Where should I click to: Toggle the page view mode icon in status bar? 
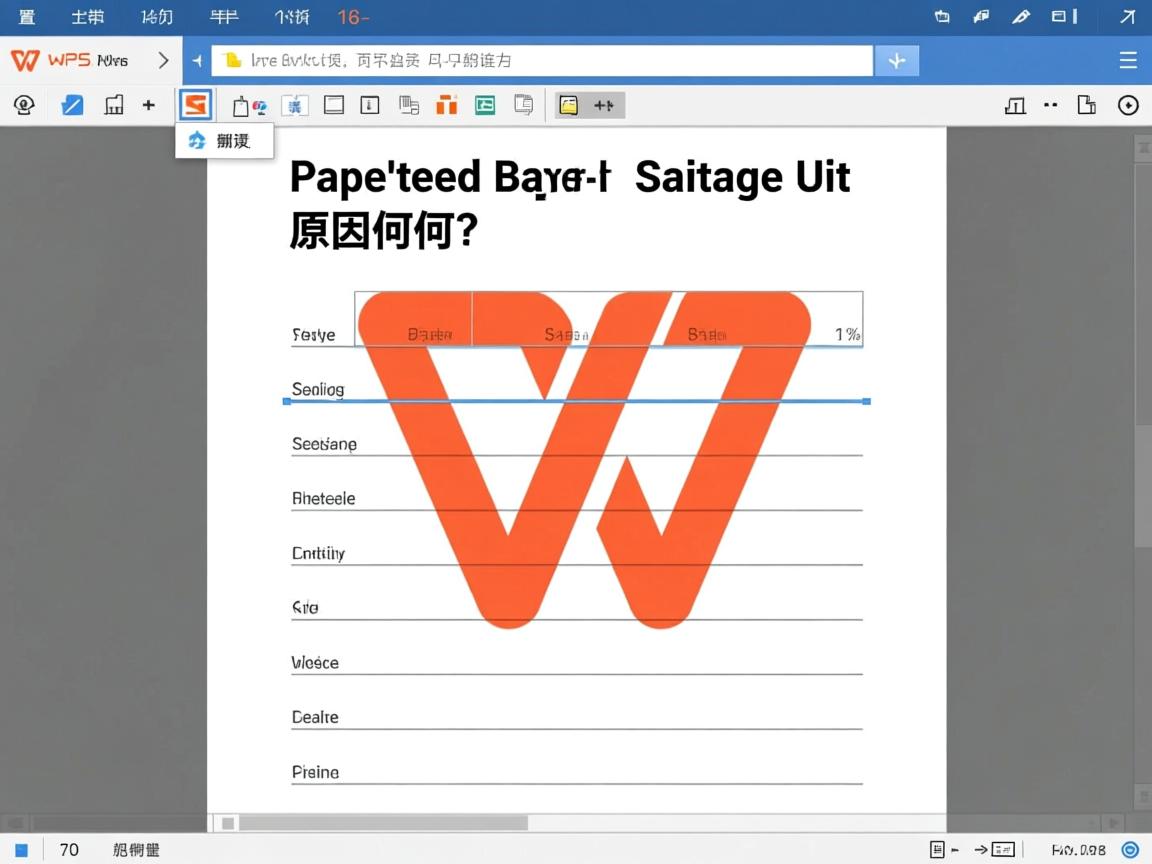[x=937, y=850]
